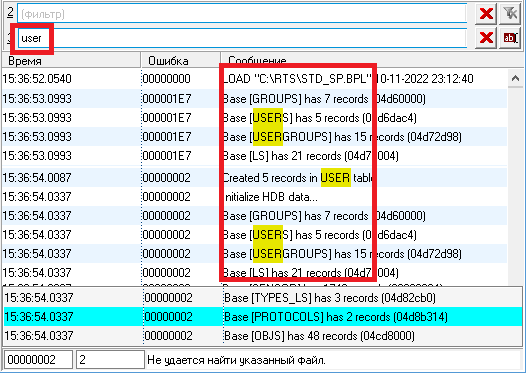Click the 'Ошибка' column header
The width and height of the screenshot is (526, 373).
click(180, 61)
